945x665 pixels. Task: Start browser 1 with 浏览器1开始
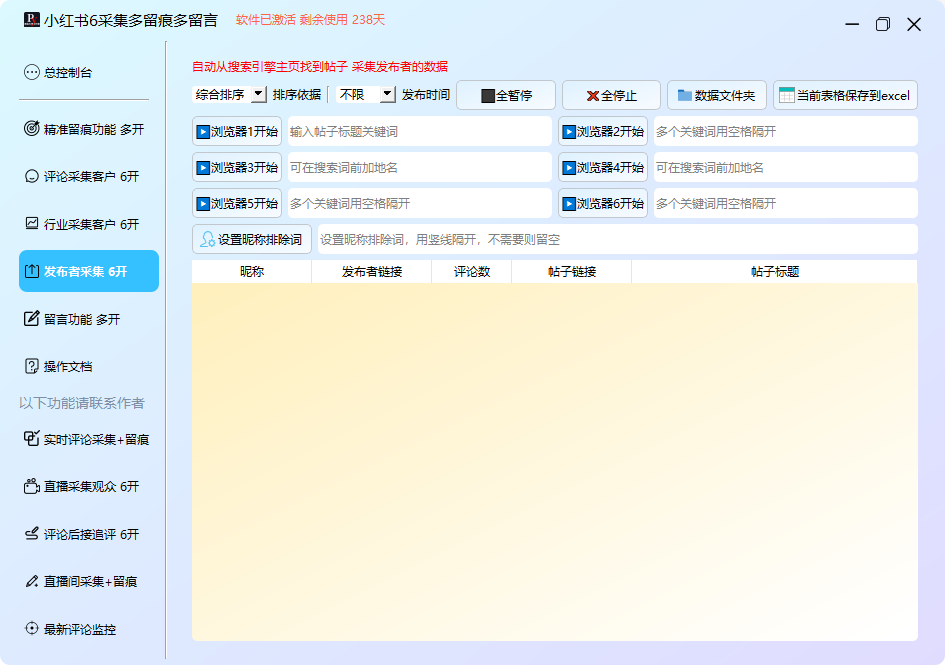click(x=237, y=132)
